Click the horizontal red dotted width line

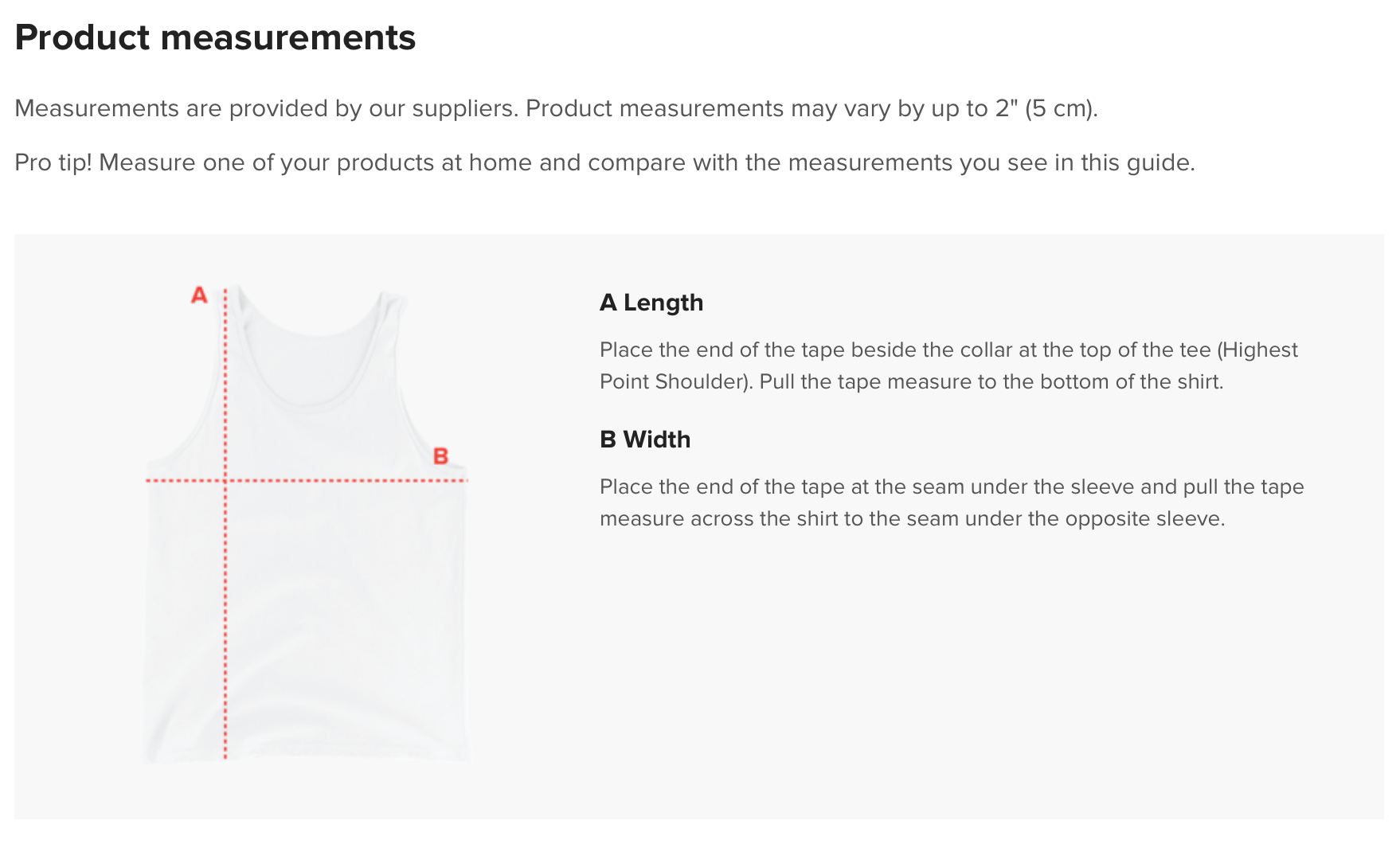pyautogui.click(x=307, y=480)
